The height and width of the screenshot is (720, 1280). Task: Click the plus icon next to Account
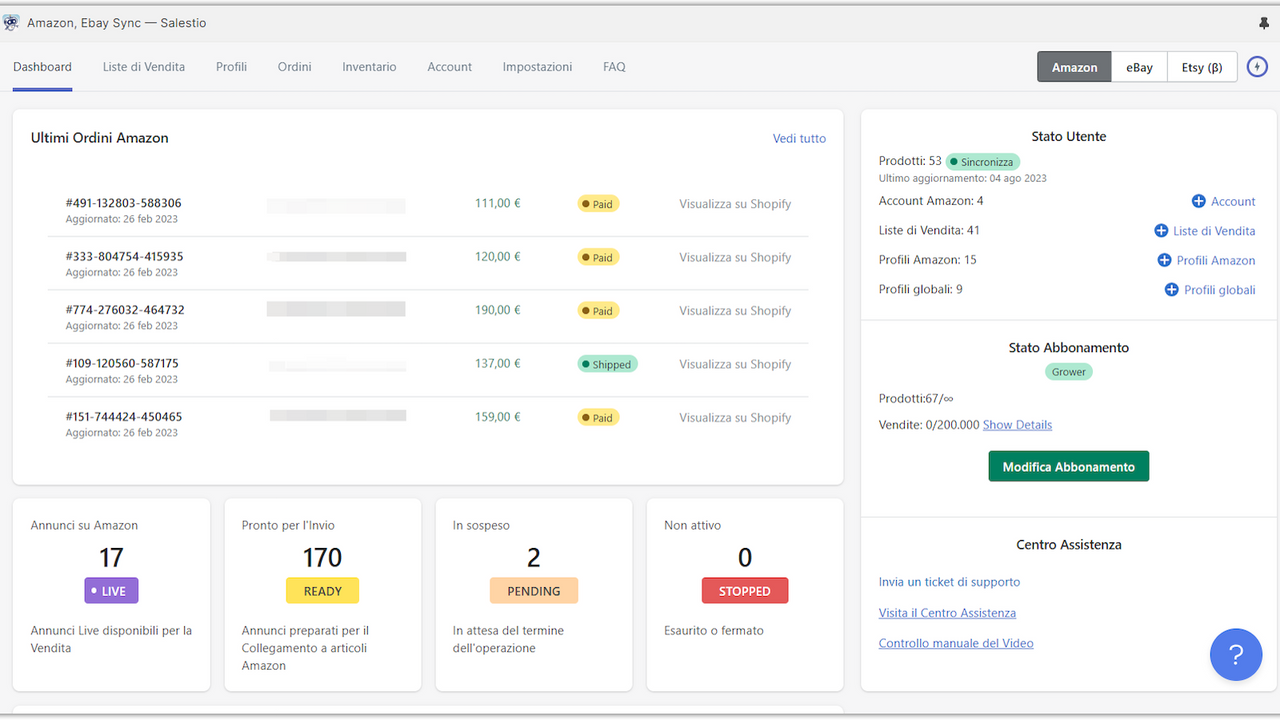(1198, 201)
